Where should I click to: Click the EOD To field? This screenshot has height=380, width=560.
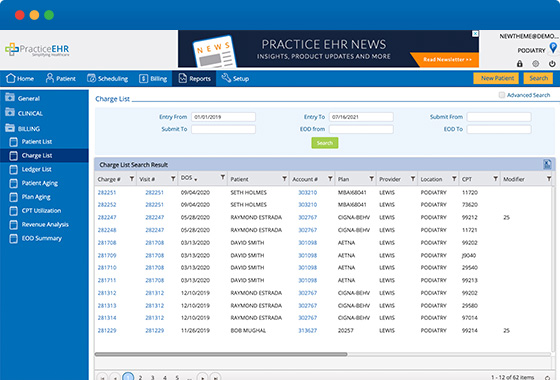click(499, 129)
